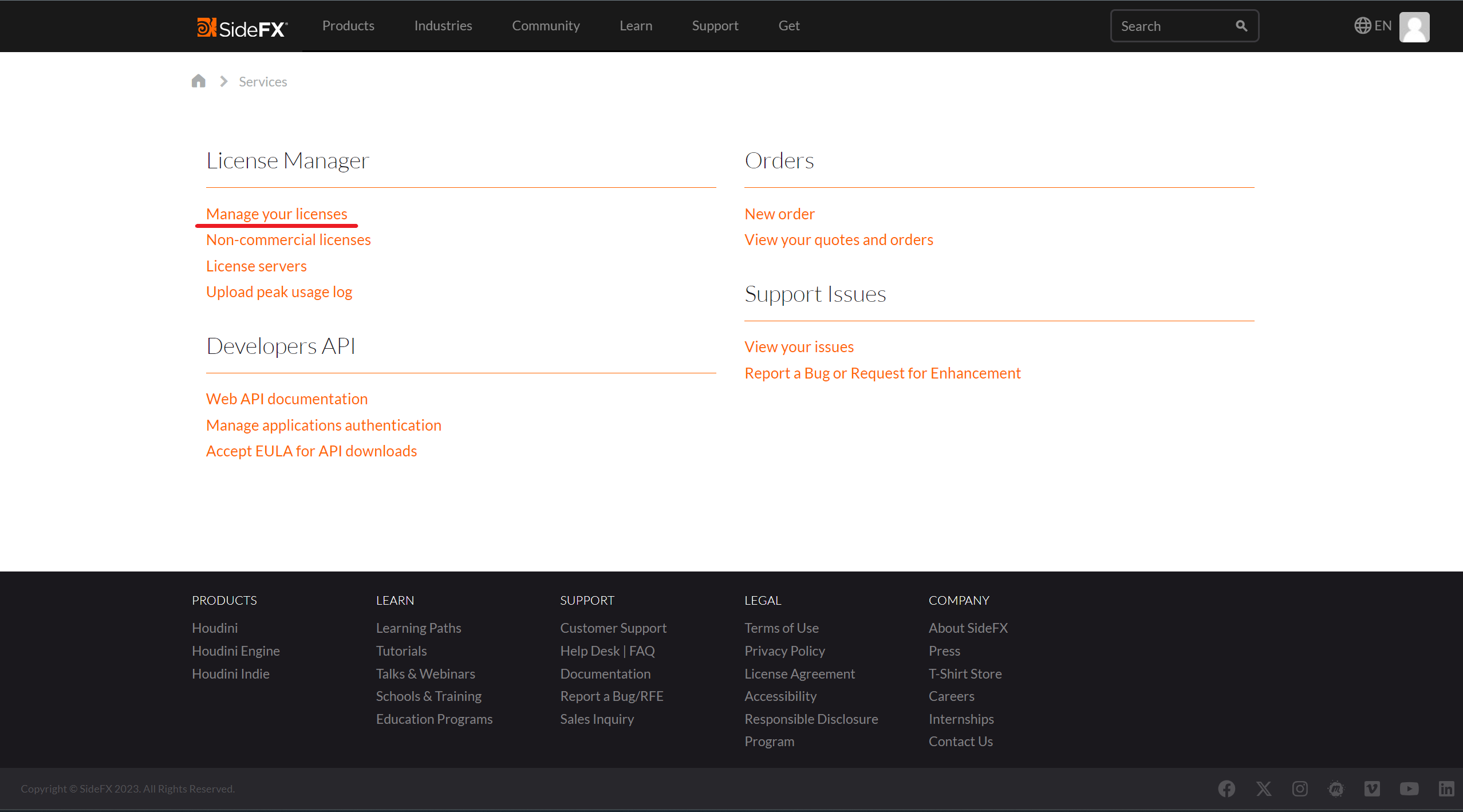
Task: Open the Industries menu
Action: 443,26
